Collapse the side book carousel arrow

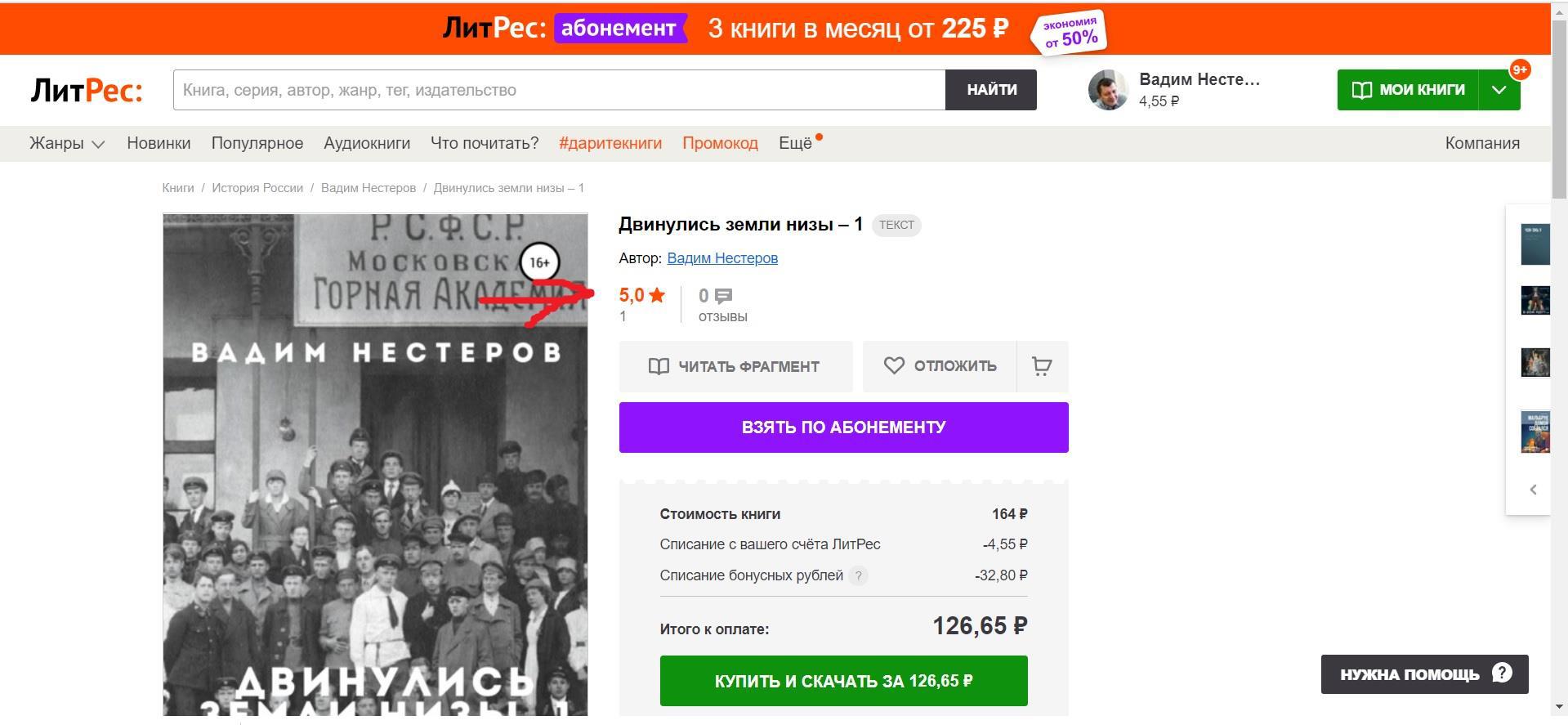point(1533,490)
